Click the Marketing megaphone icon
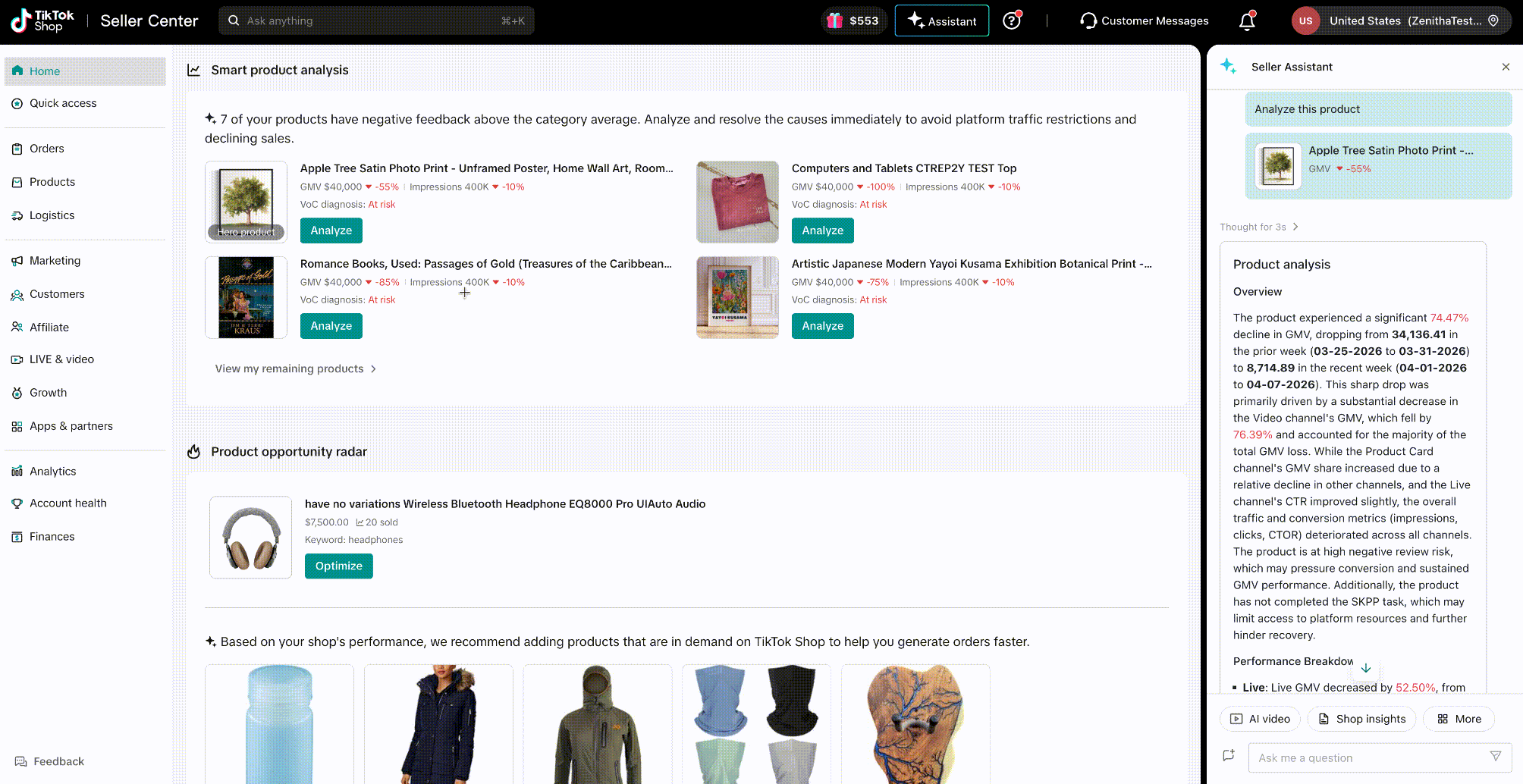This screenshot has width=1523, height=784. click(17, 261)
